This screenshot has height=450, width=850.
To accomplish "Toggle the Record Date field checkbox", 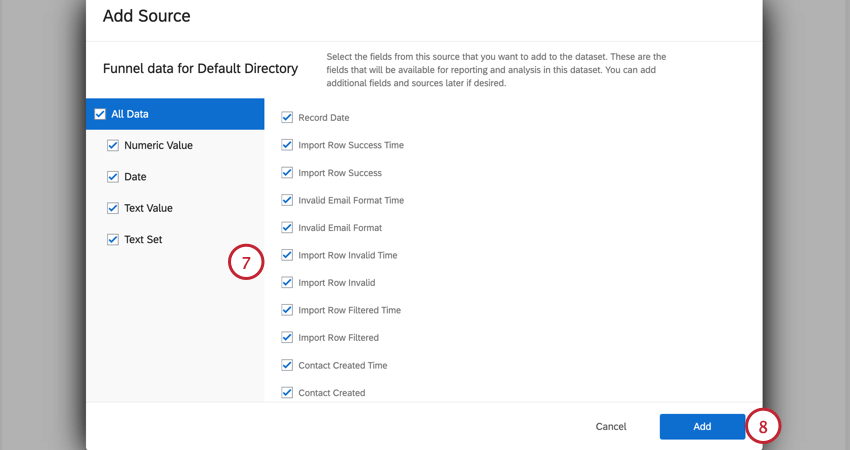I will 287,117.
